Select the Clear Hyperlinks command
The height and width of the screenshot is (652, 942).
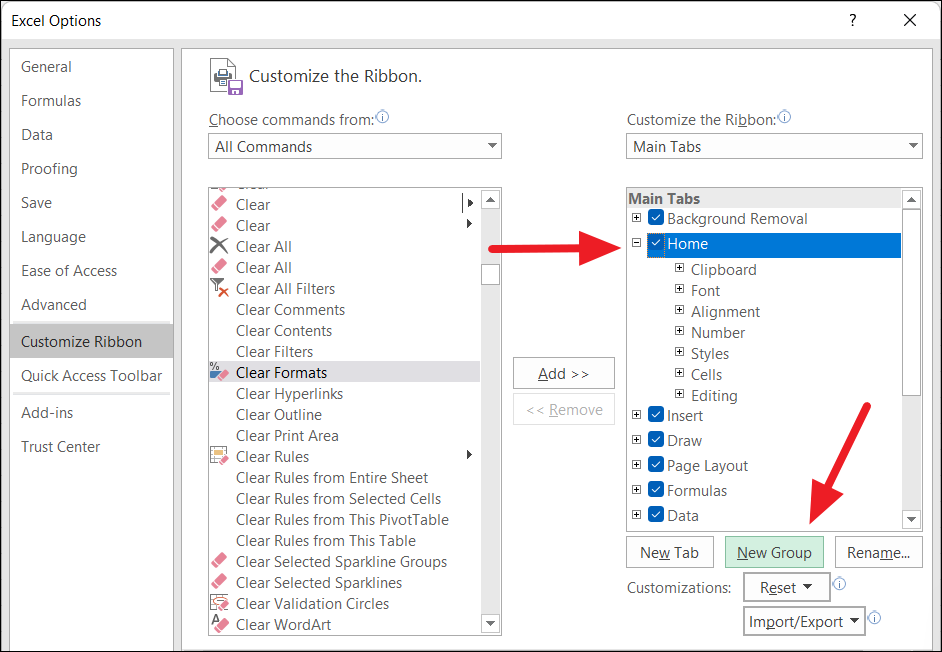(x=344, y=394)
